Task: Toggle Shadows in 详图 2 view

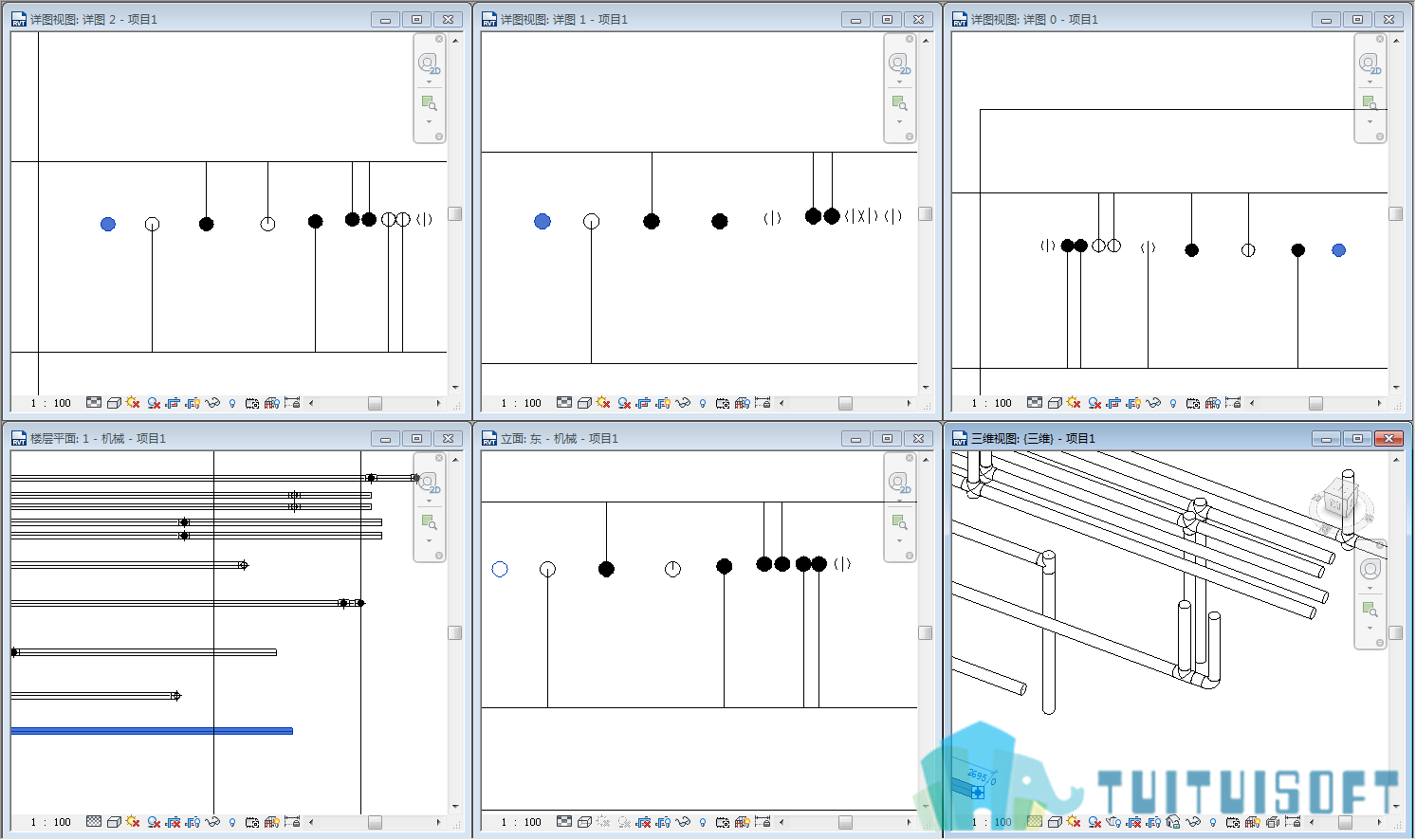Action: pos(154,403)
